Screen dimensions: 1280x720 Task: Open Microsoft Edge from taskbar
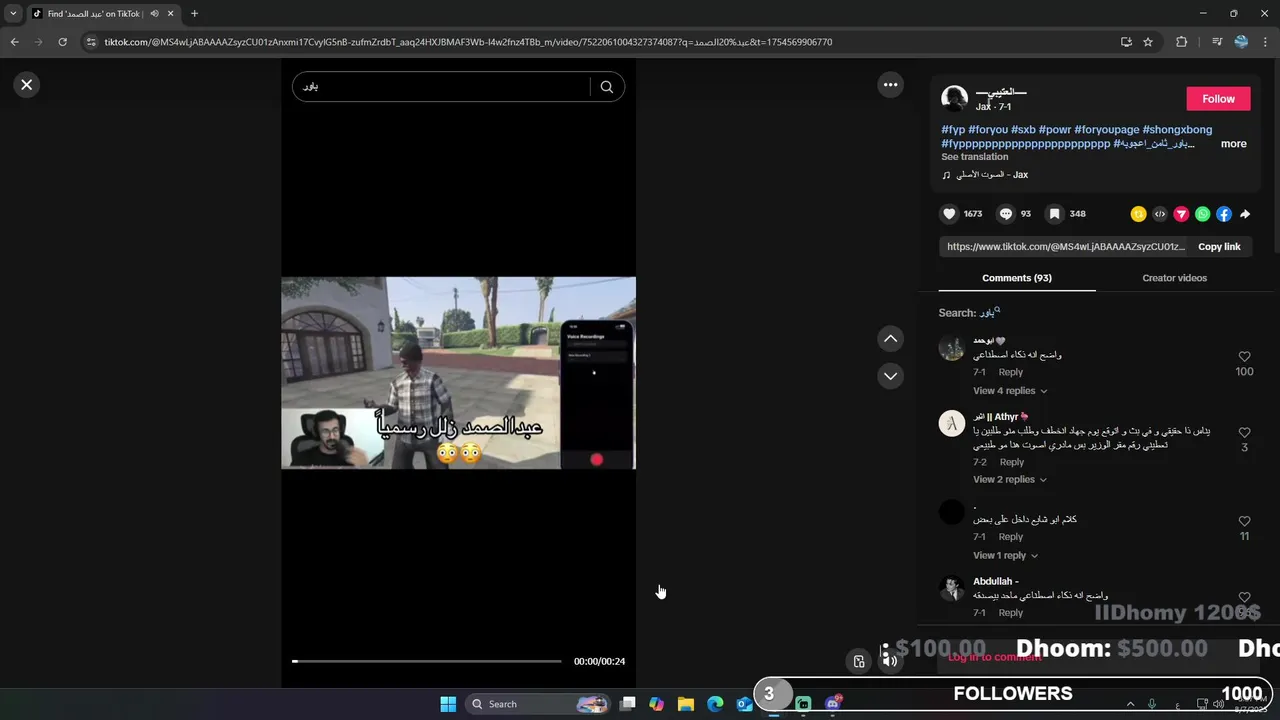(715, 704)
